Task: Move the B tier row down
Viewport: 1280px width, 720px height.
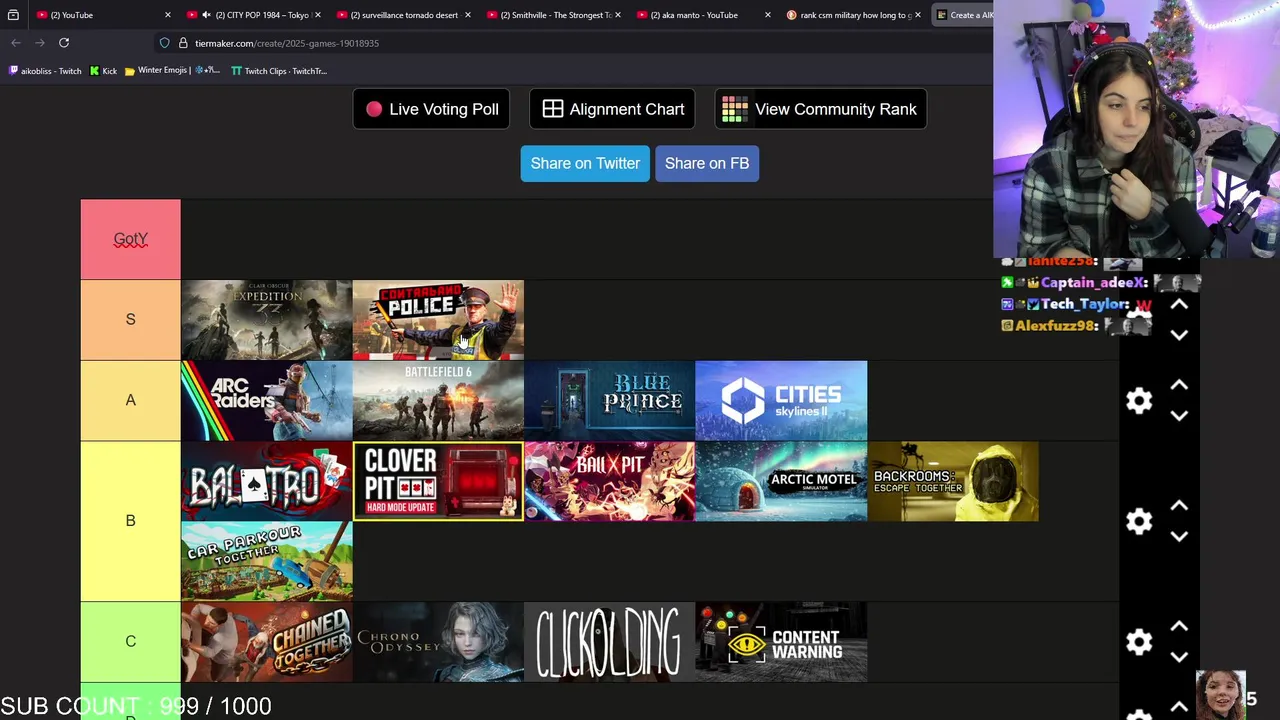Action: (1179, 537)
